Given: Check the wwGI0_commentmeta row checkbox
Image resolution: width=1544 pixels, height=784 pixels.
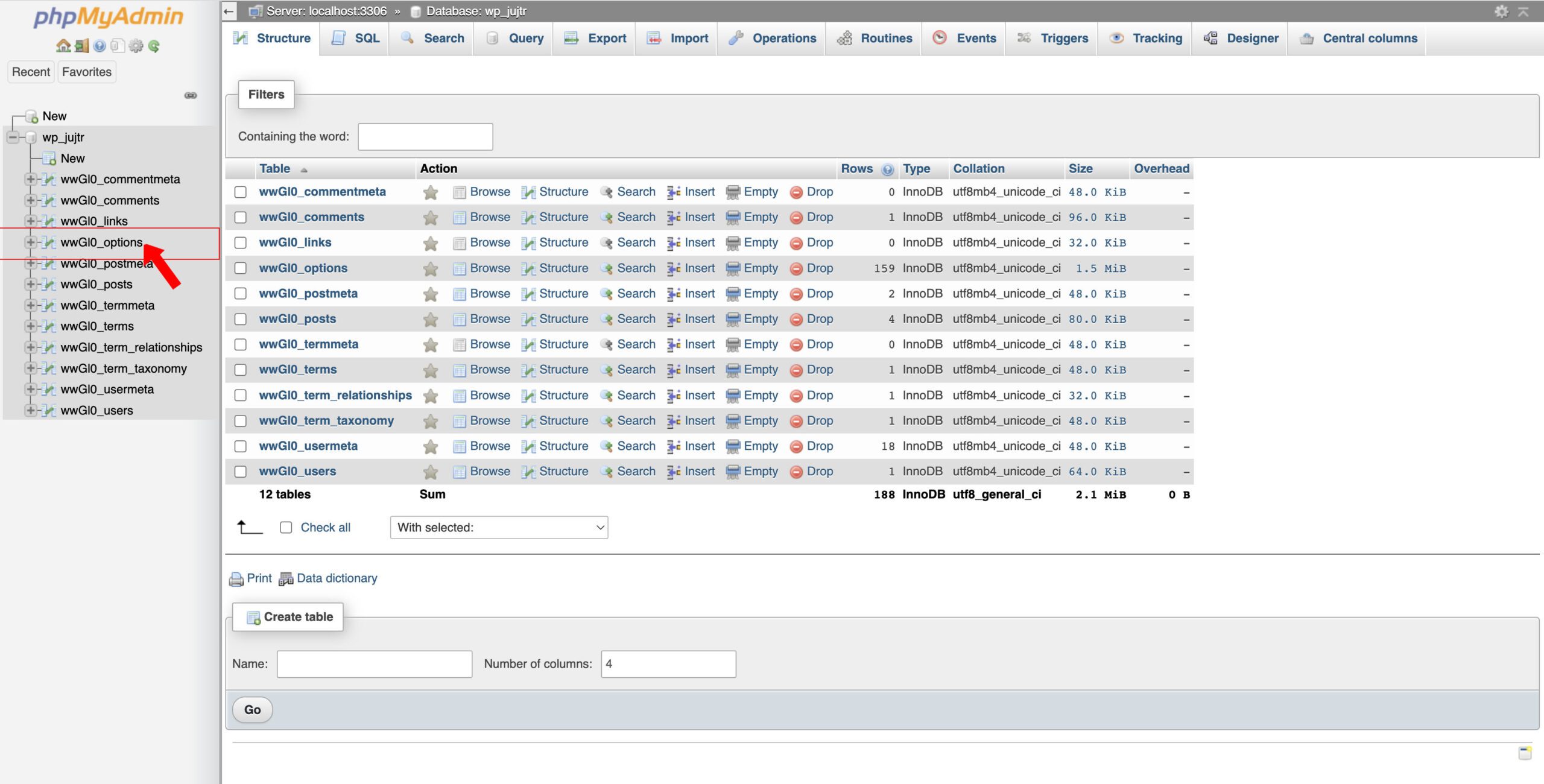Looking at the screenshot, I should pyautogui.click(x=241, y=192).
